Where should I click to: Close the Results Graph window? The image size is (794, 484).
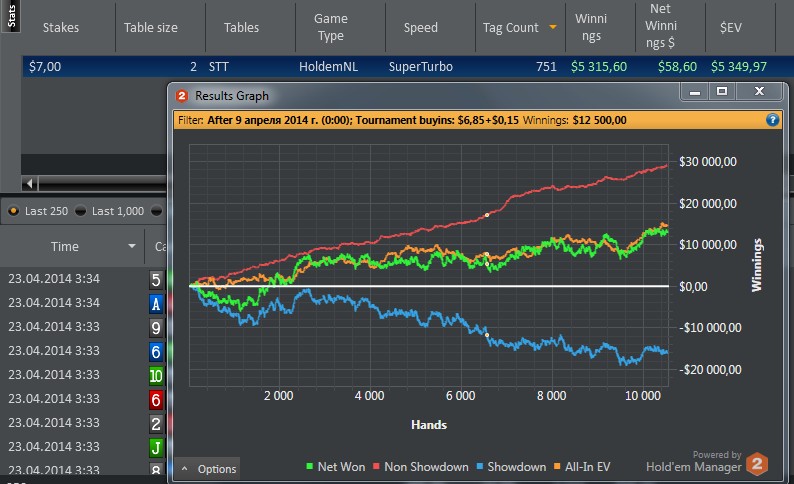[759, 91]
